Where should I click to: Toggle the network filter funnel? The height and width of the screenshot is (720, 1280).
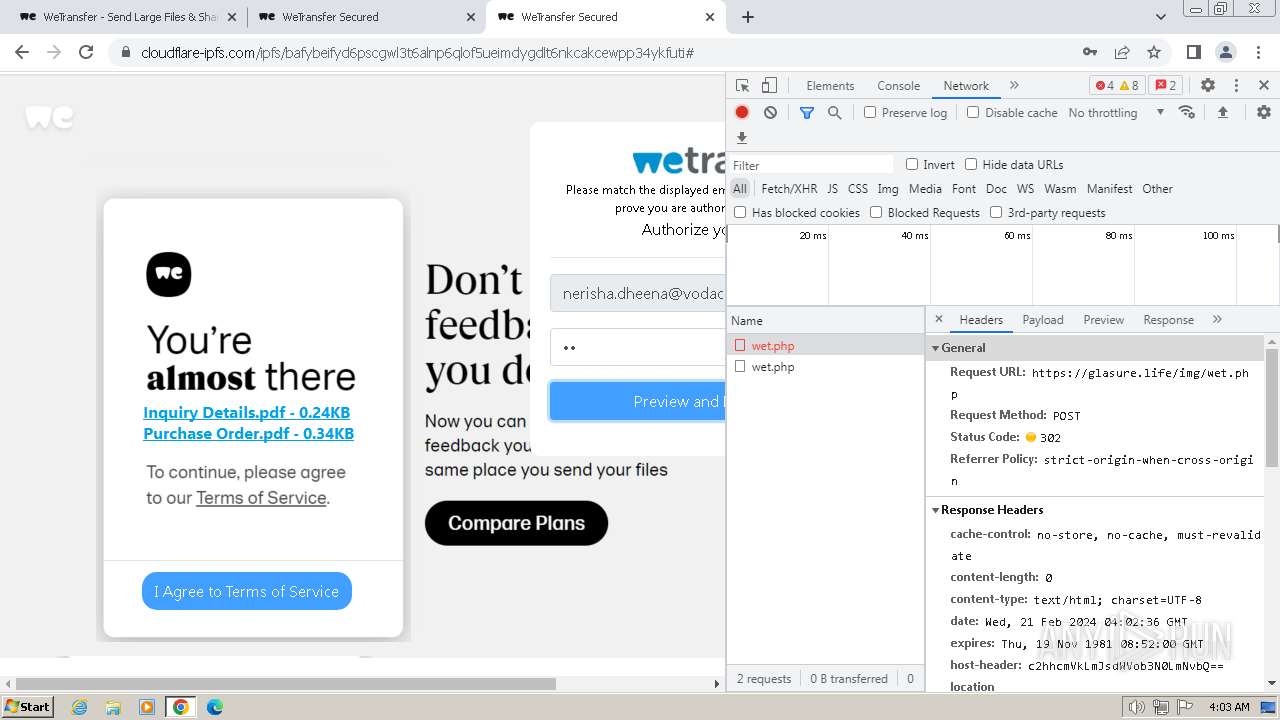pos(807,113)
